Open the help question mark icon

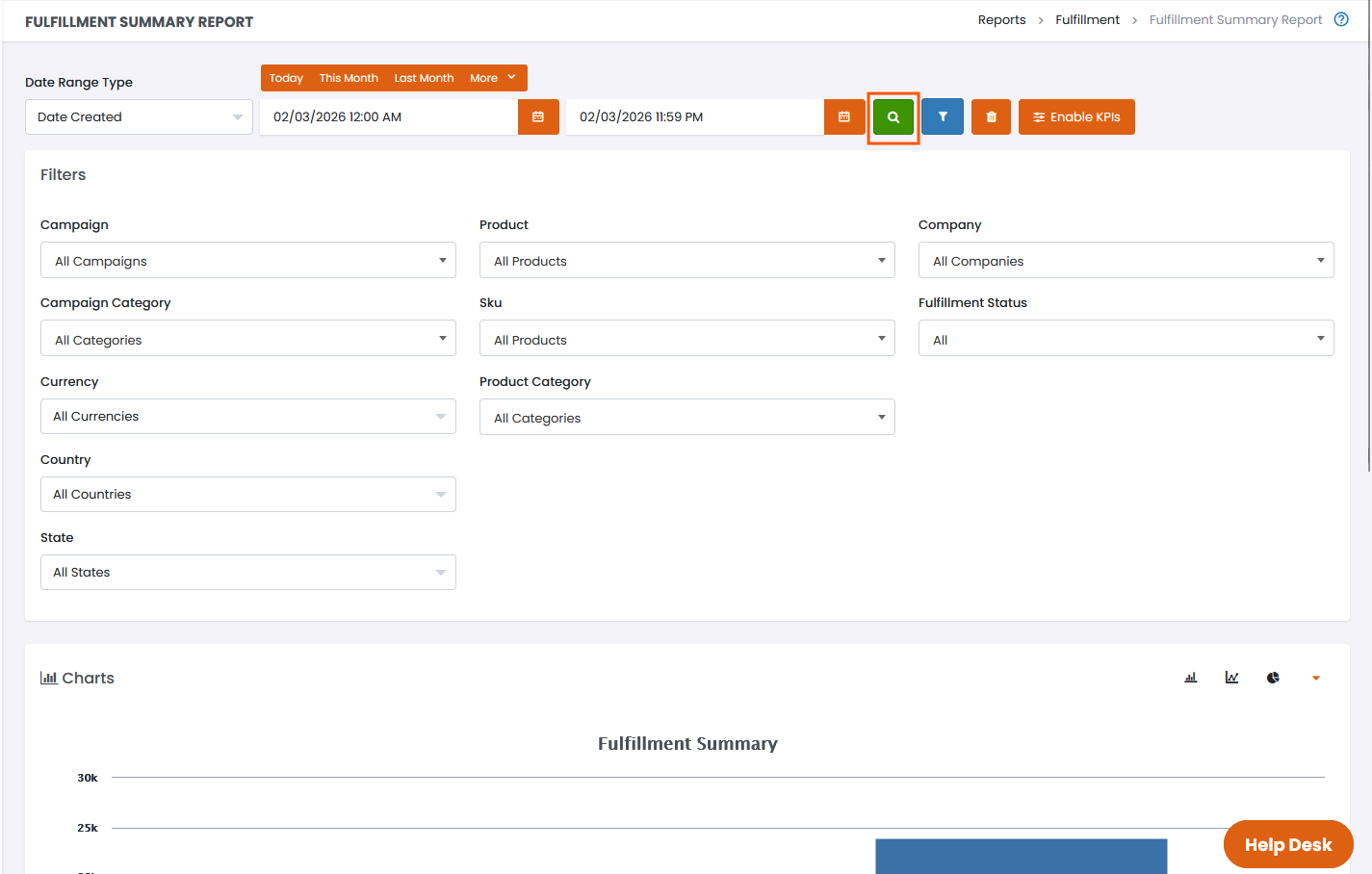(x=1341, y=20)
